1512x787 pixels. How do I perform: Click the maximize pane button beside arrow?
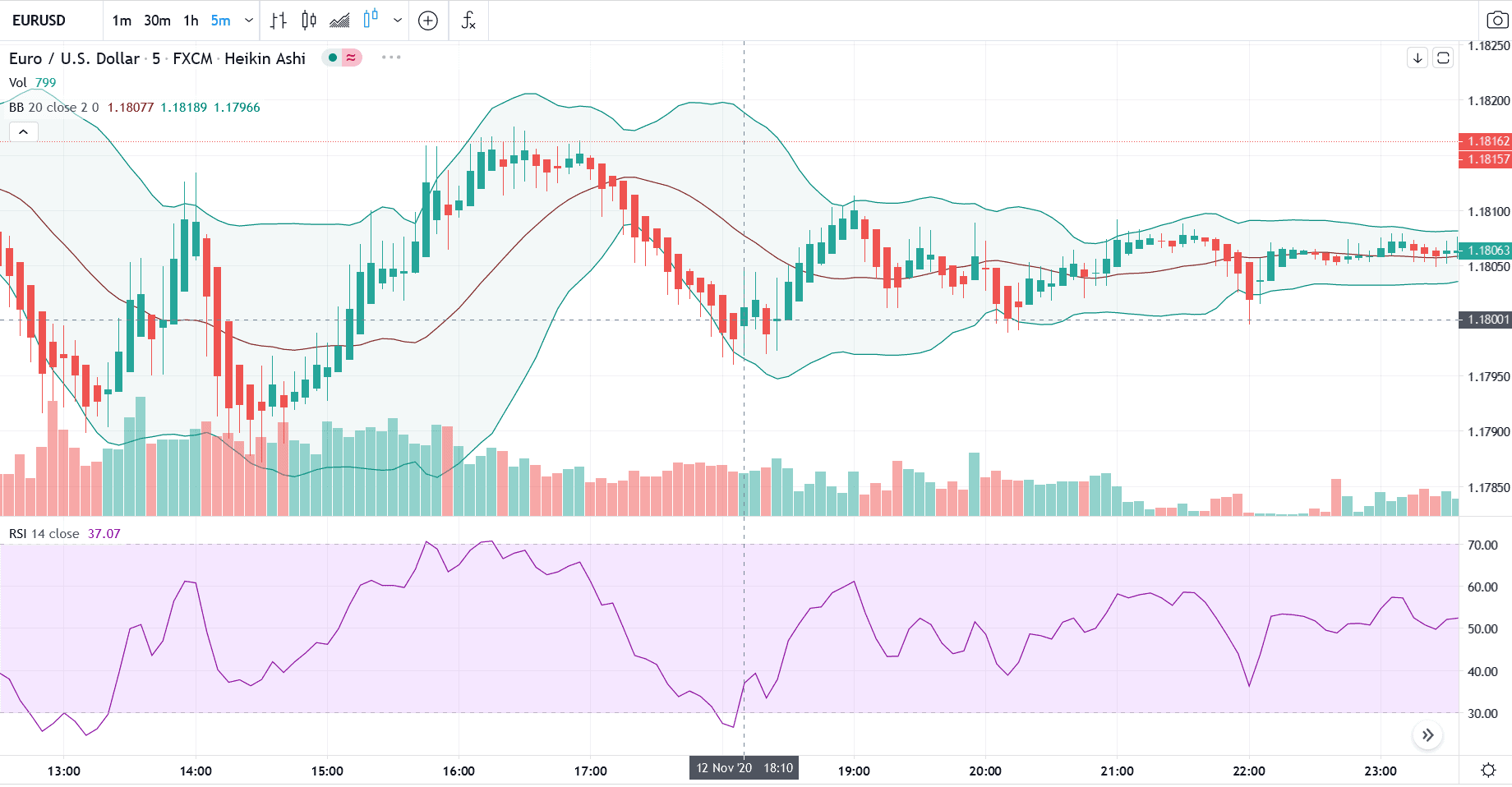(1443, 58)
